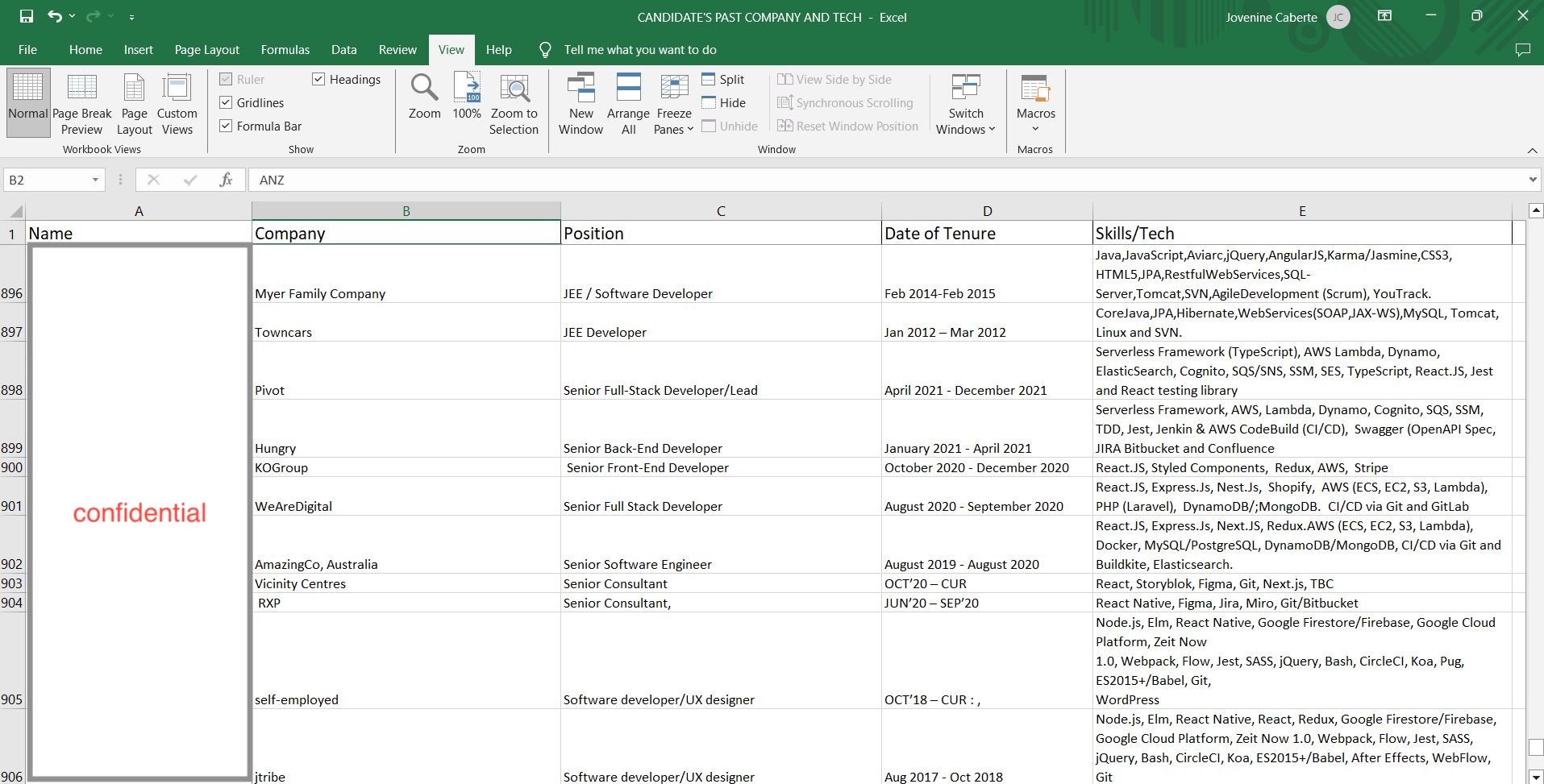The image size is (1544, 784).
Task: Click the formula bar input field
Action: click(887, 180)
